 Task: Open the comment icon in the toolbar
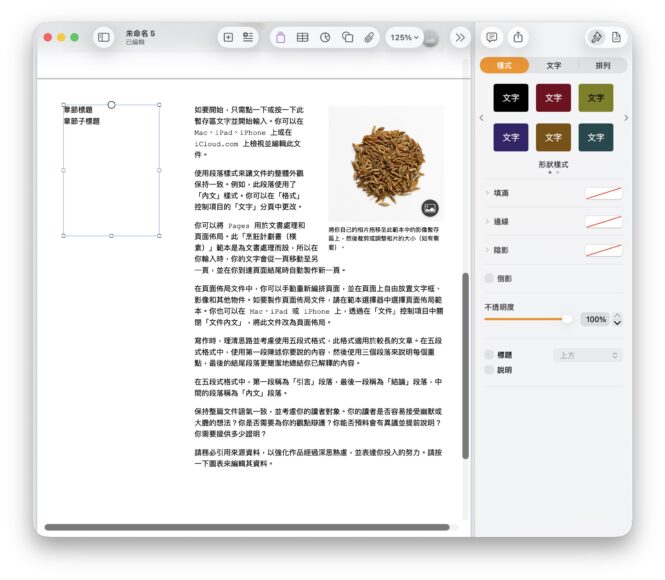[x=491, y=37]
